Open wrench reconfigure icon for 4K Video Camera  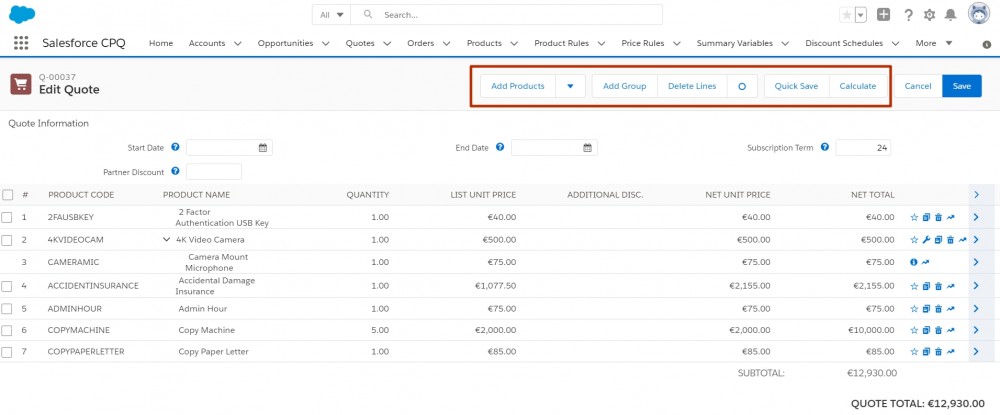(926, 240)
